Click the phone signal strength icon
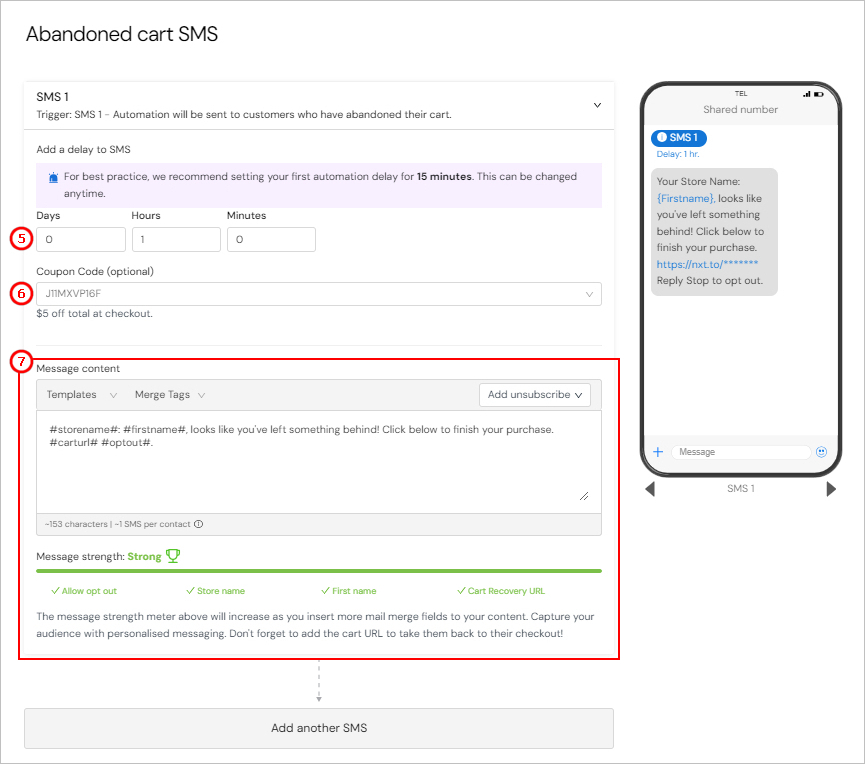This screenshot has width=865, height=764. click(807, 94)
